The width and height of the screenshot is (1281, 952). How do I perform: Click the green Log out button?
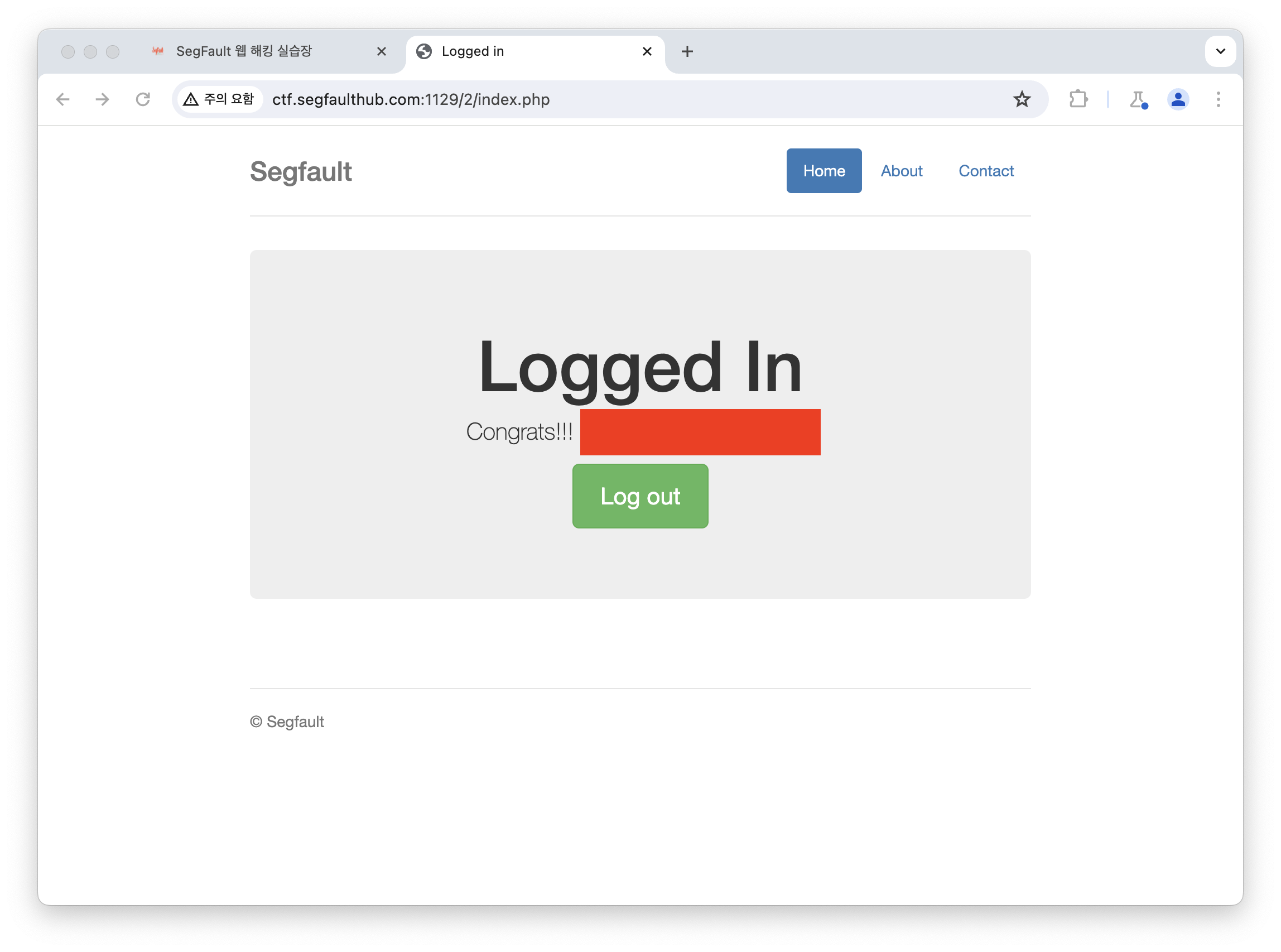coord(640,496)
